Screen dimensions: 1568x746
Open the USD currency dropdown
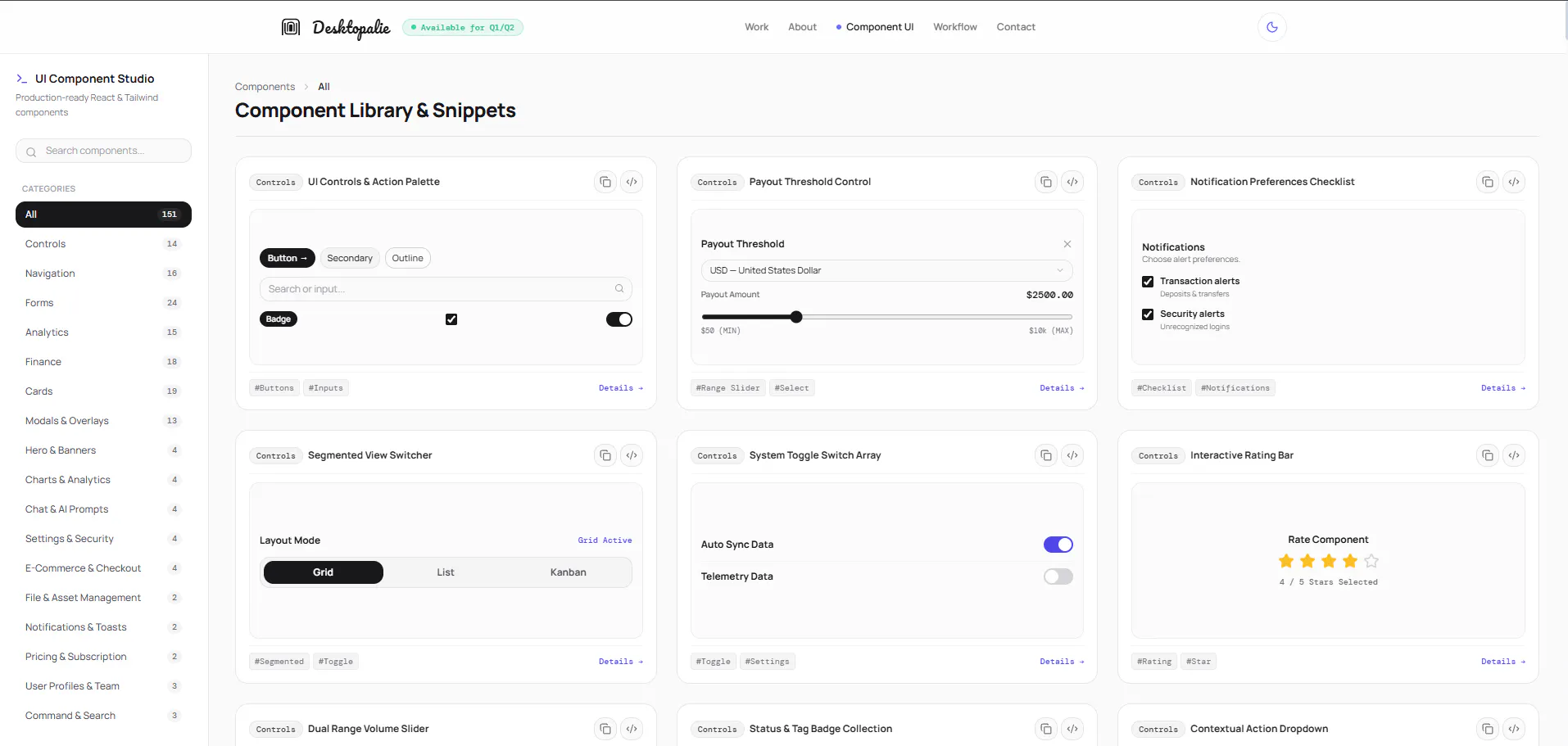pos(886,270)
